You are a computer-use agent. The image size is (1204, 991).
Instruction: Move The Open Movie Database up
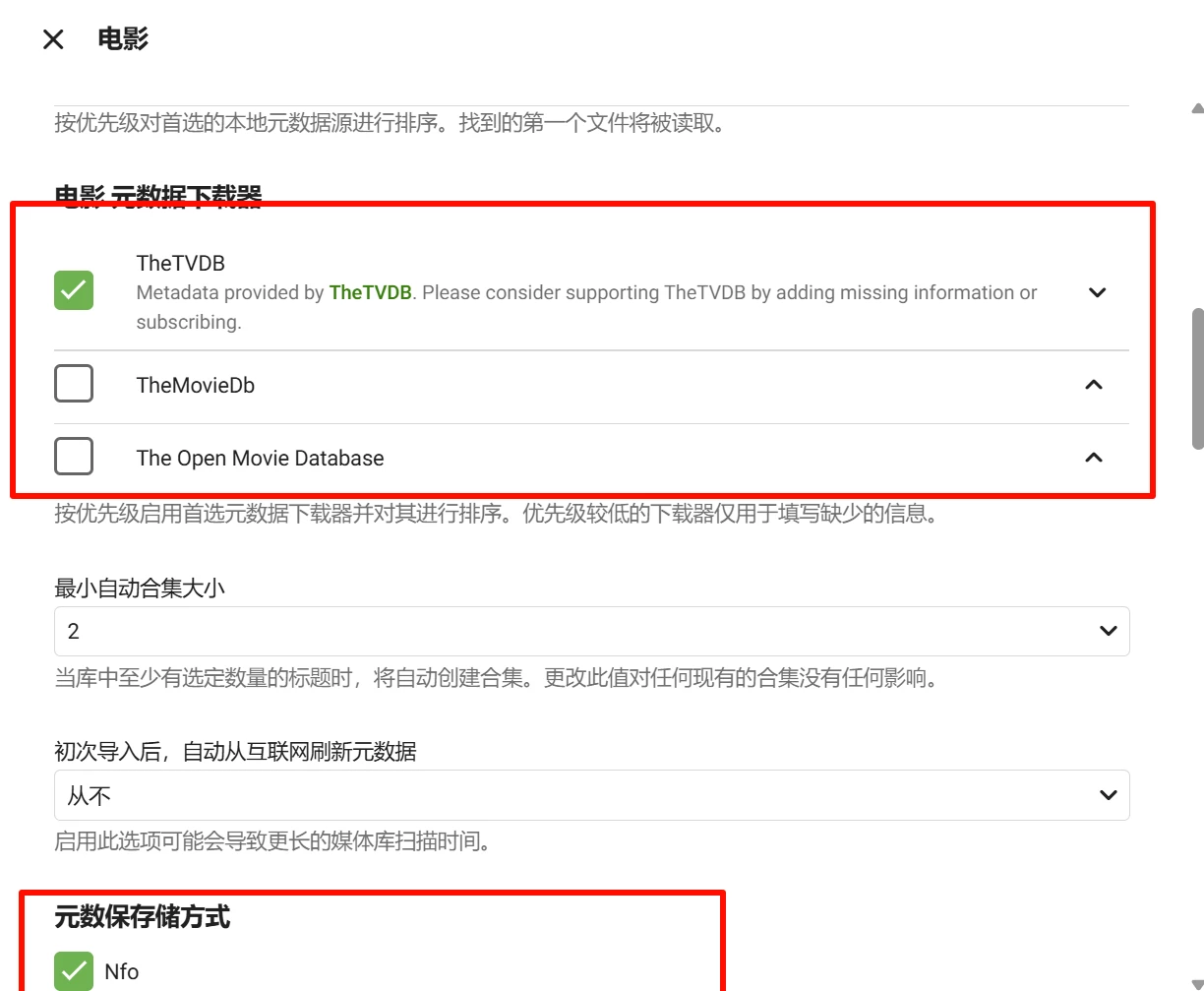(x=1093, y=458)
